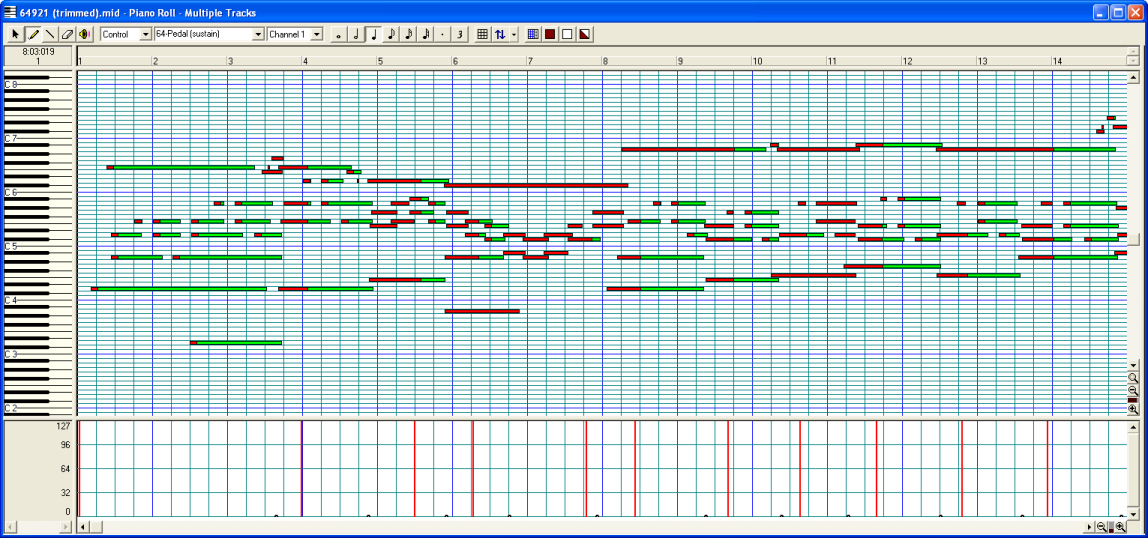Choose the Line draw tool
Image resolution: width=1148 pixels, height=538 pixels.
tap(50, 34)
